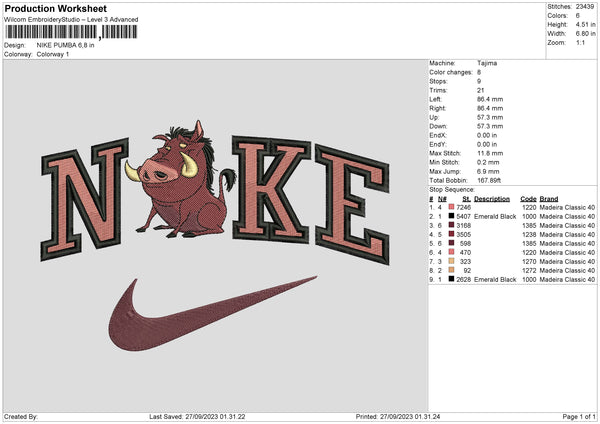Click the 'Created By:' footer label
600x424 pixels.
point(21,416)
